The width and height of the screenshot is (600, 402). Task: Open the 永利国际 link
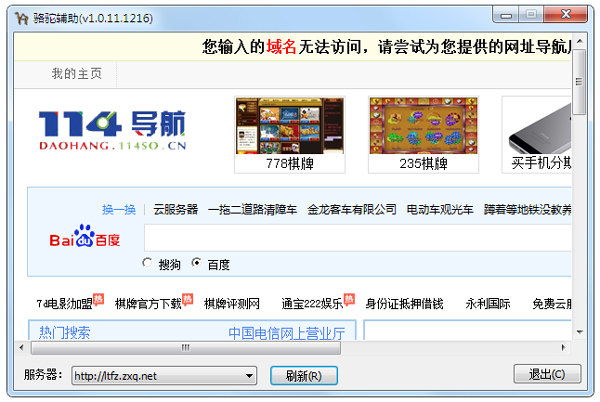[x=488, y=304]
